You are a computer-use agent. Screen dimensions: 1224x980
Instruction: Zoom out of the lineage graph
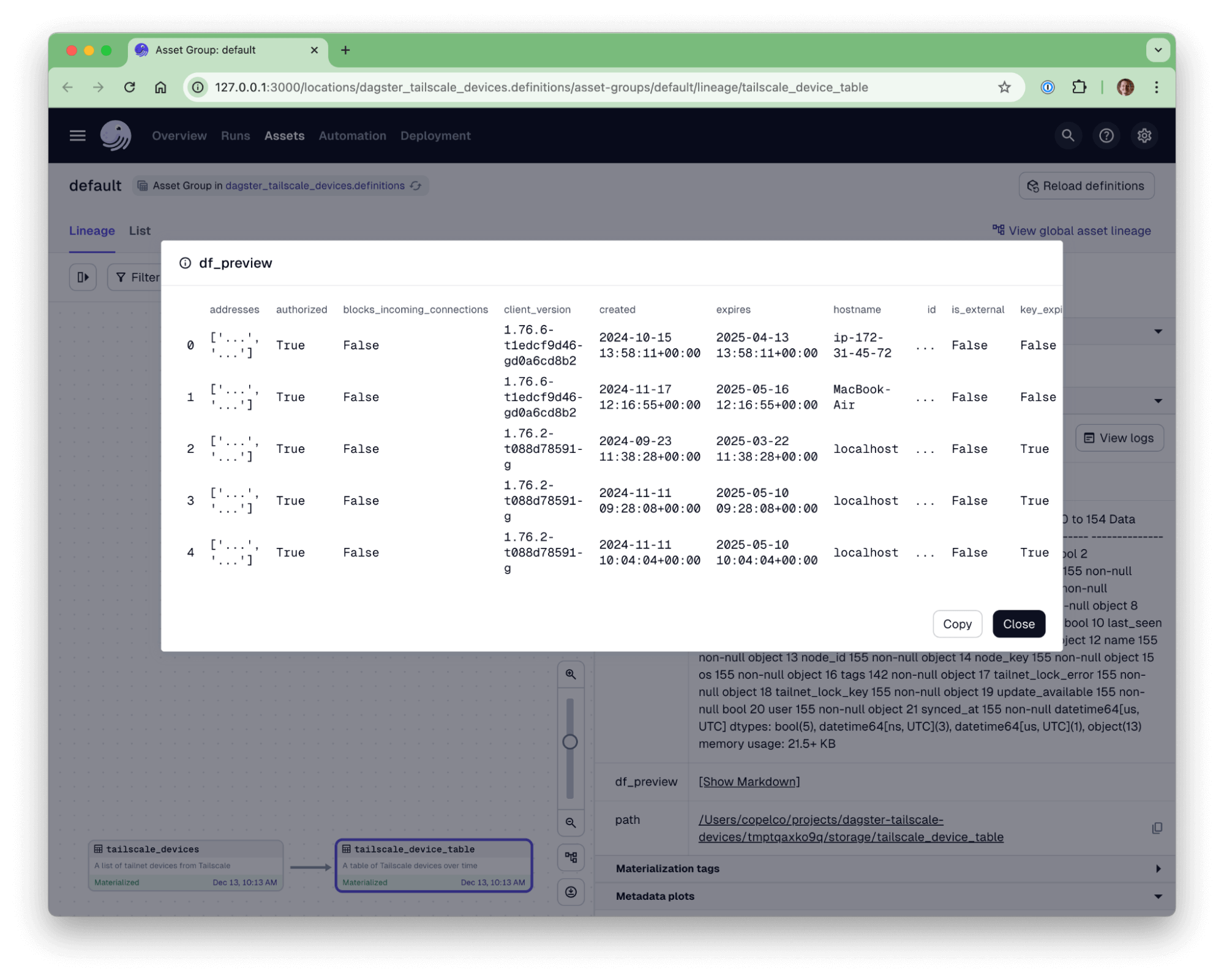pos(571,823)
